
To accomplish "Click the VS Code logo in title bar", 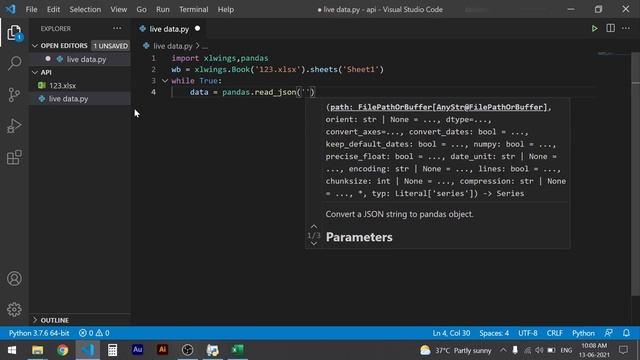I will pyautogui.click(x=10, y=9).
